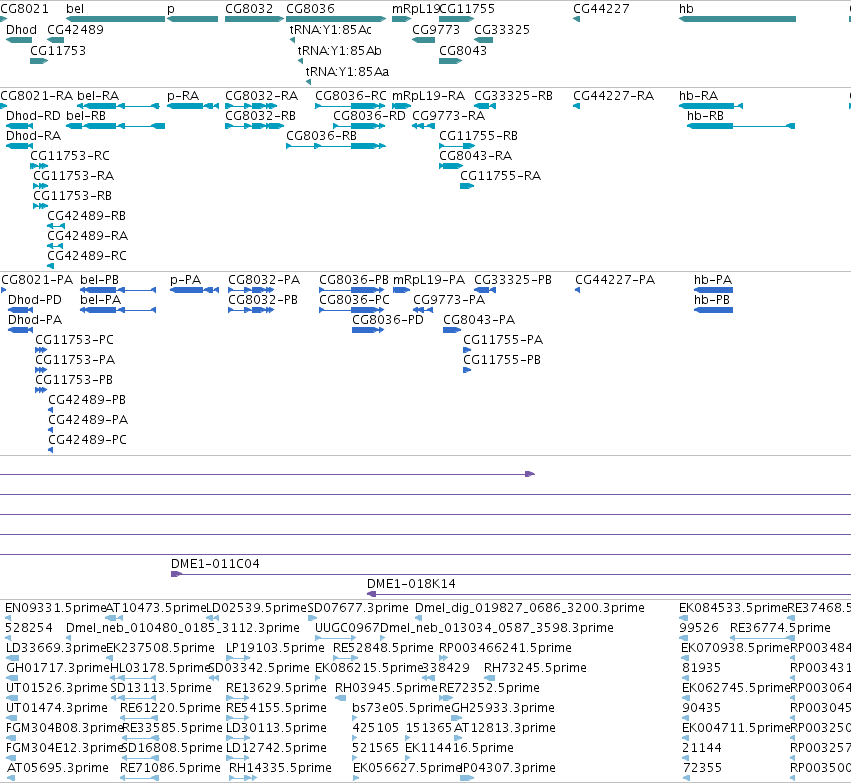This screenshot has height=783, width=851.
Task: Select the p-PA protein label
Action: point(186,280)
